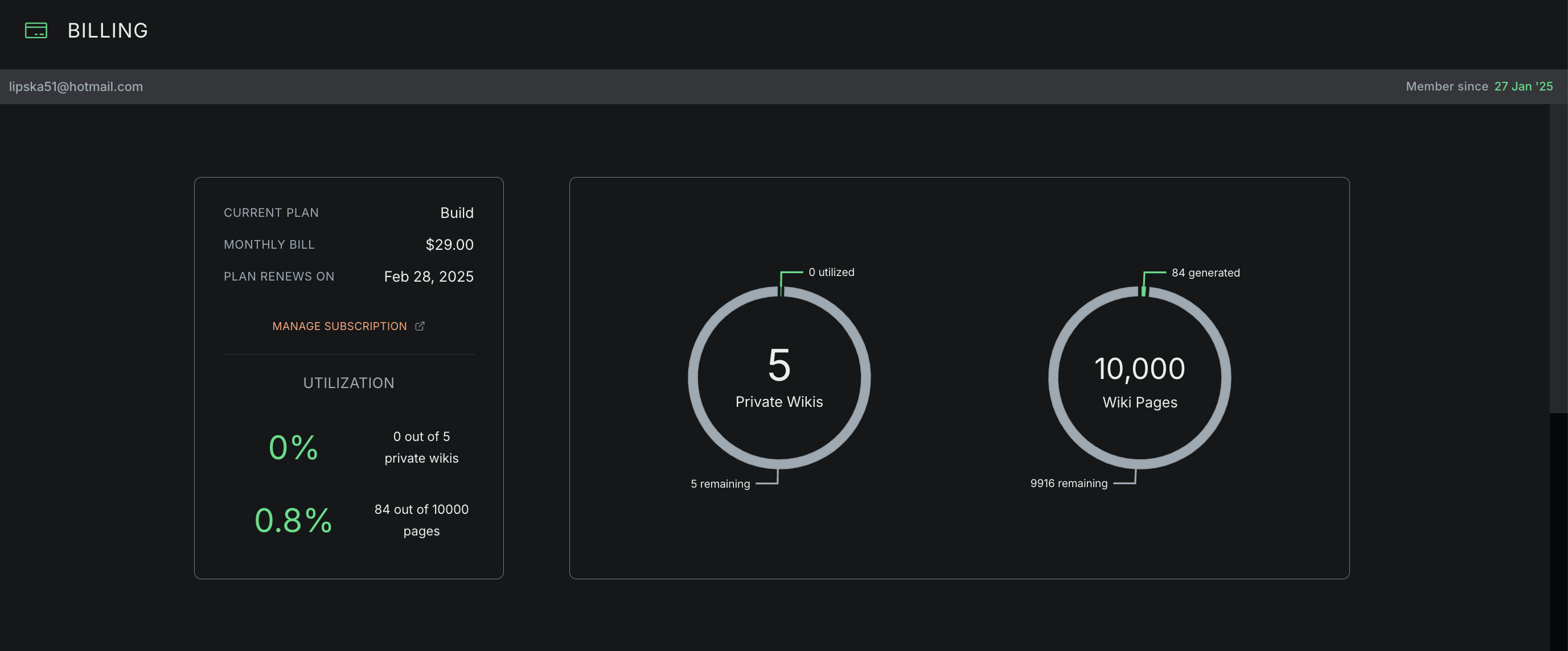Click the '10,000' wiki pages count

1139,369
